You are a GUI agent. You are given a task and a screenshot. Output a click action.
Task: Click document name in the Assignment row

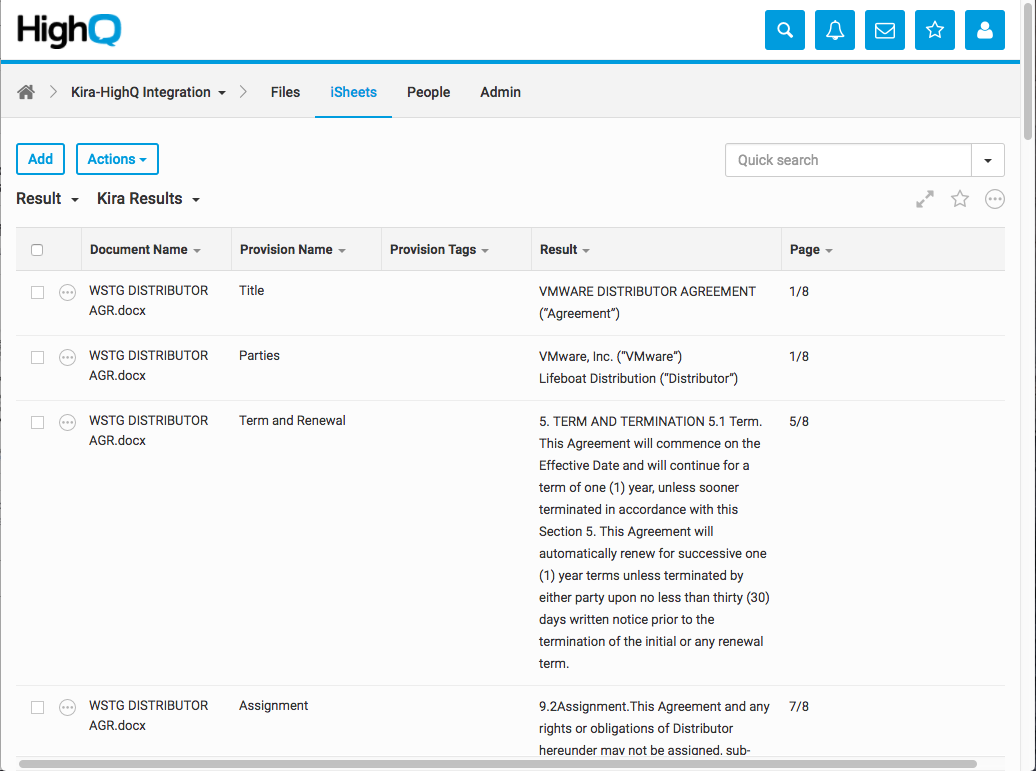[x=149, y=716]
